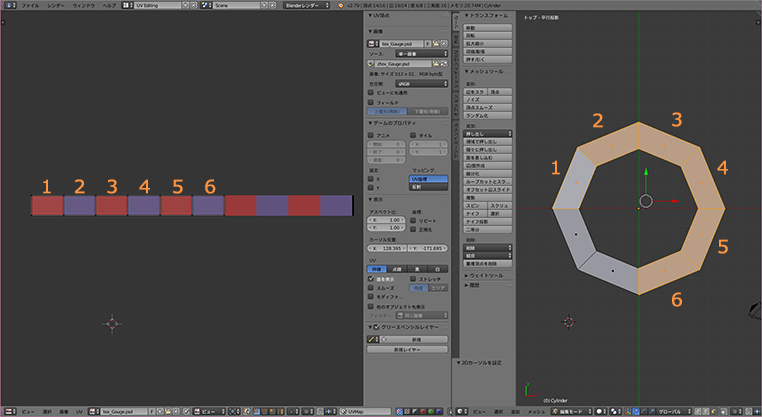Open the ウィンドウ menu
762x417 pixels.
[x=84, y=5]
